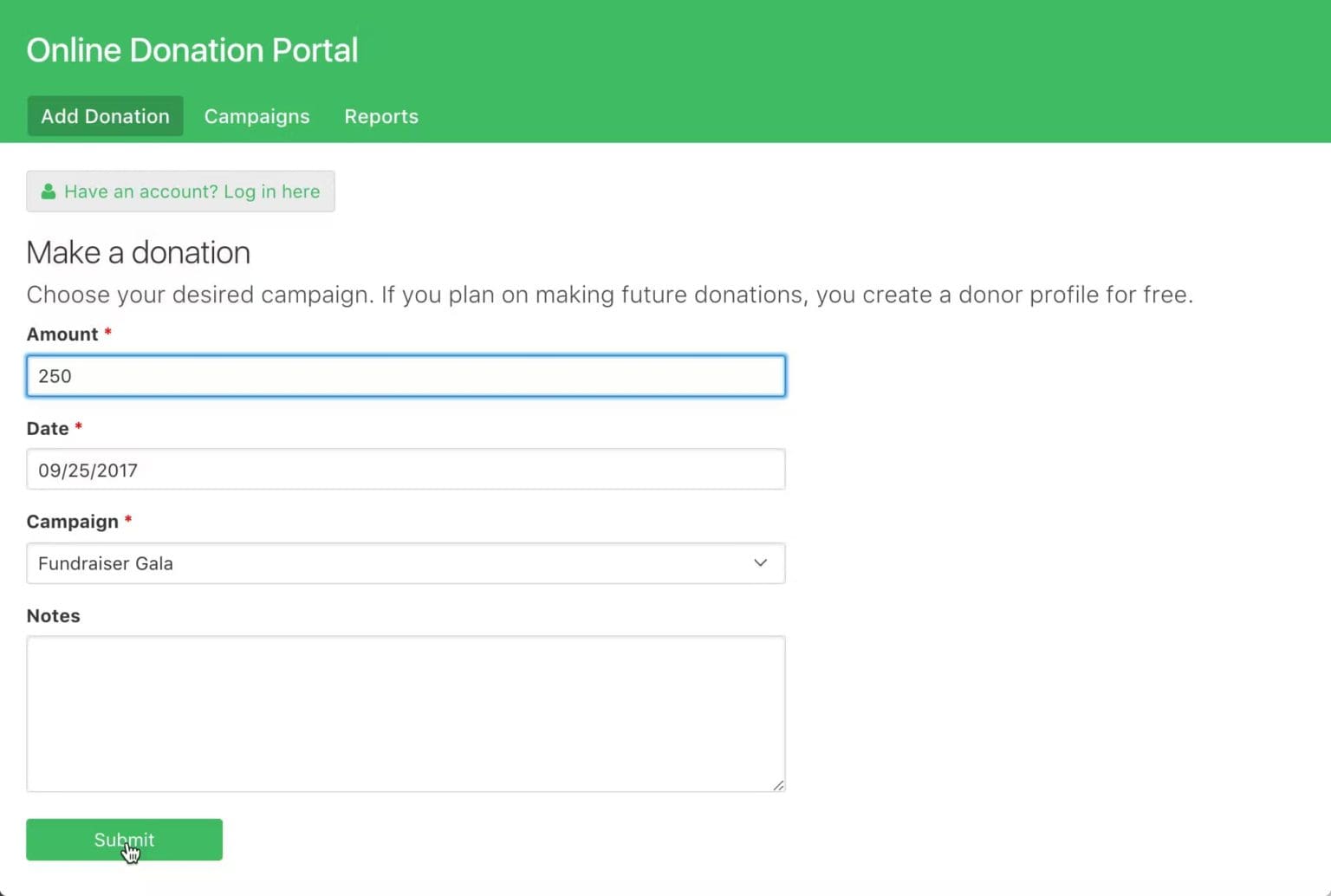
Task: Click the user icon in the login button
Action: tap(49, 192)
